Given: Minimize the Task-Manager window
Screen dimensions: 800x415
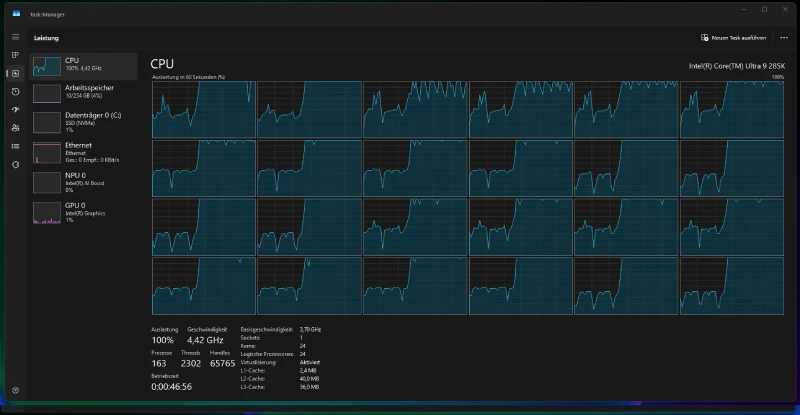Looking at the screenshot, I should coord(744,9).
